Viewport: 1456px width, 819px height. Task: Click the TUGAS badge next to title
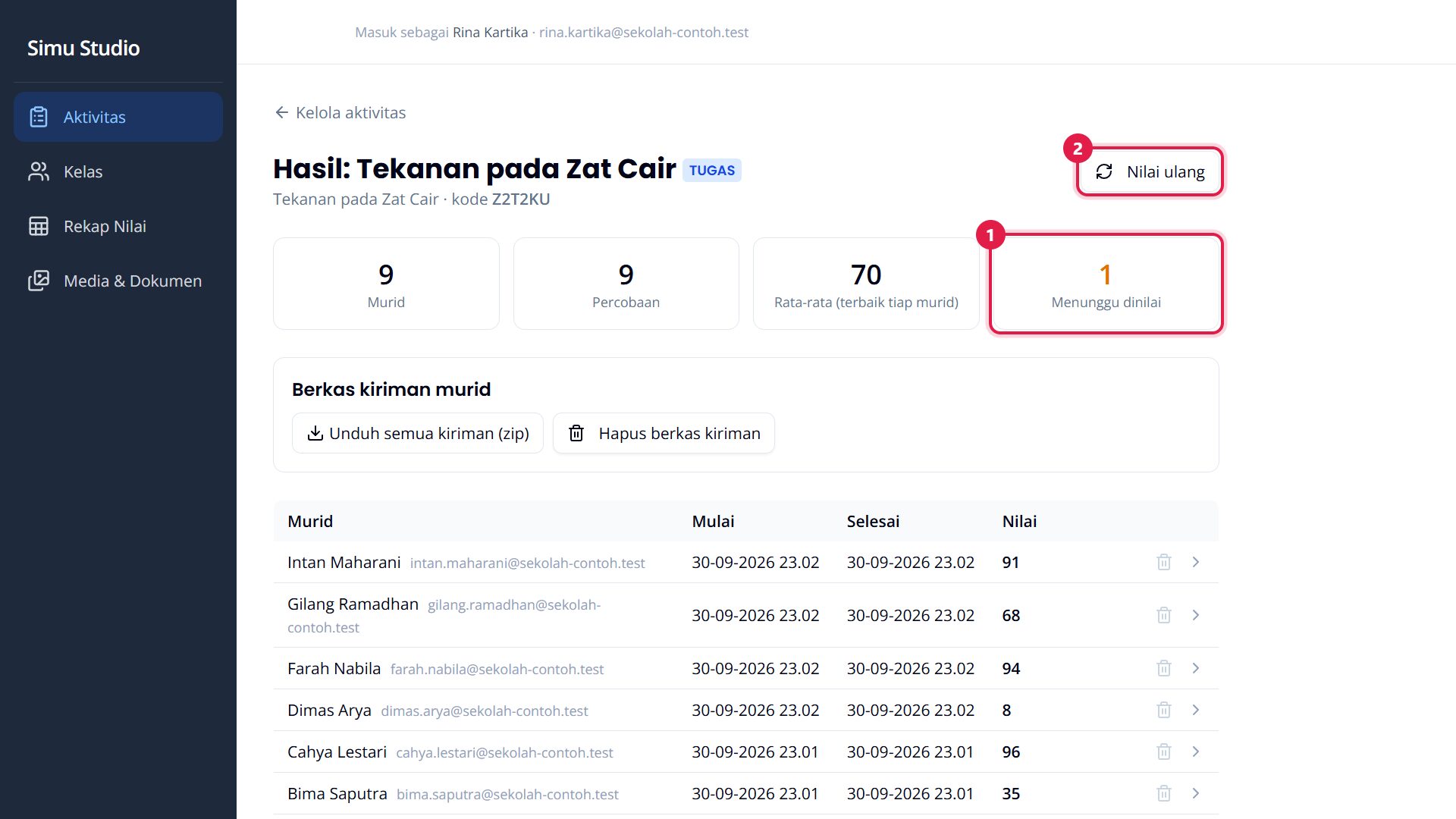point(712,171)
